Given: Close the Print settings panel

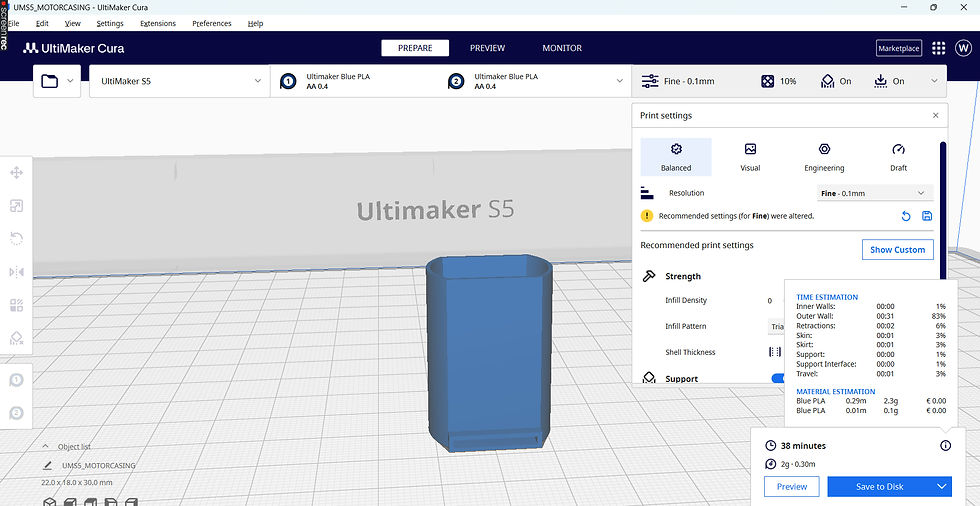Looking at the screenshot, I should (x=936, y=116).
